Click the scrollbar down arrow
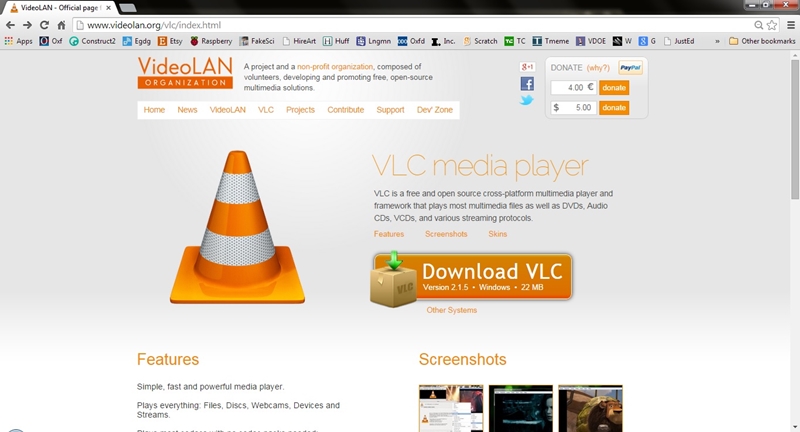The height and width of the screenshot is (432, 800). point(795,427)
